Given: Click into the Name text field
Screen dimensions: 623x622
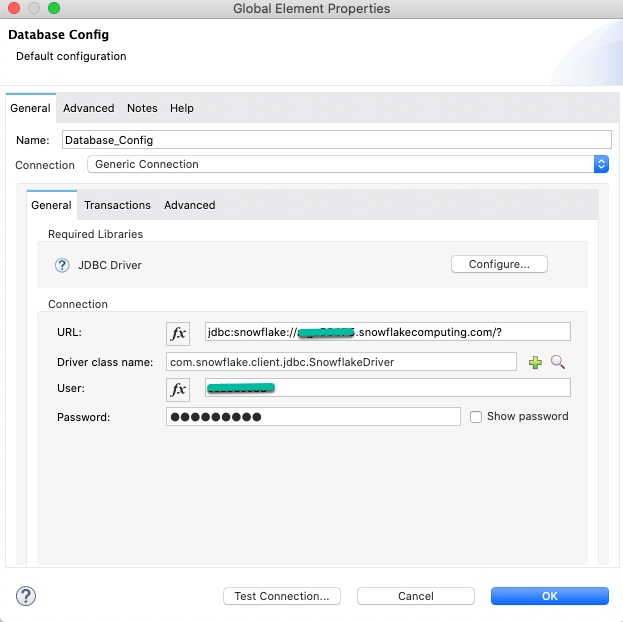Looking at the screenshot, I should coord(335,140).
